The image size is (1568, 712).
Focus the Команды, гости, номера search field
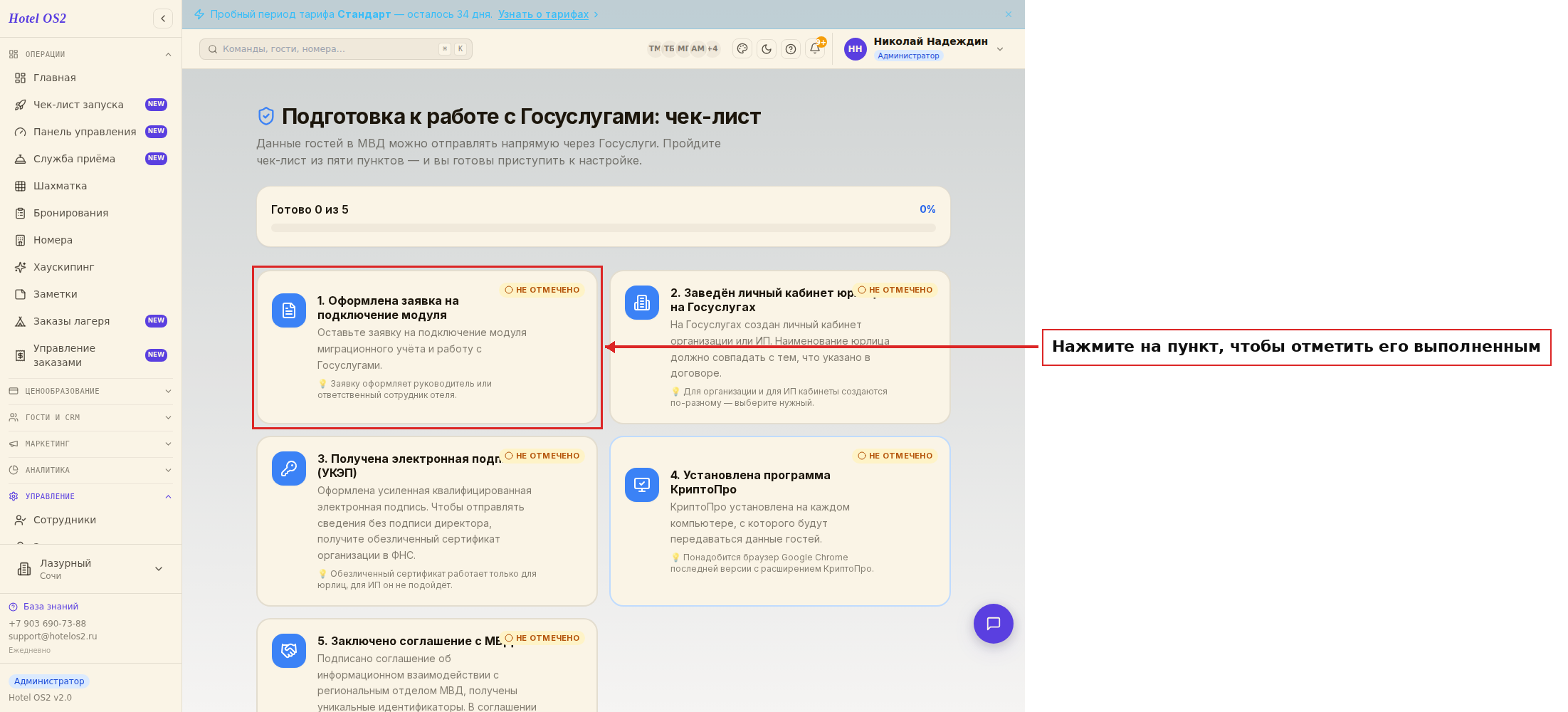click(x=336, y=49)
